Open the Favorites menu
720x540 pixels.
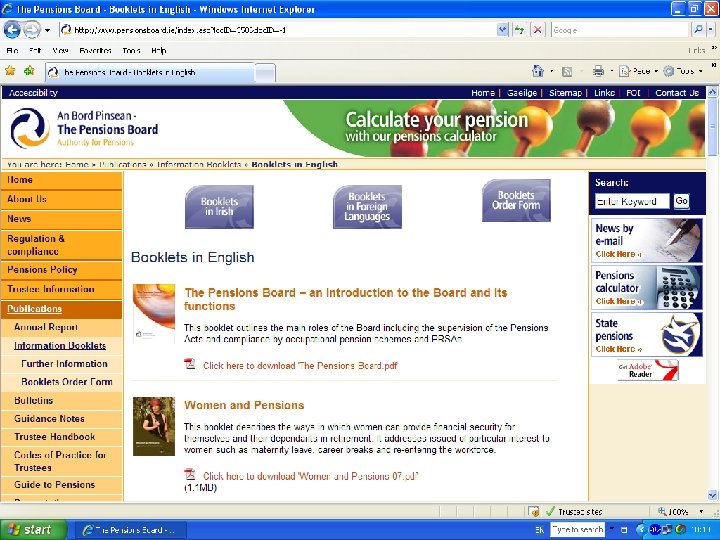pyautogui.click(x=95, y=51)
